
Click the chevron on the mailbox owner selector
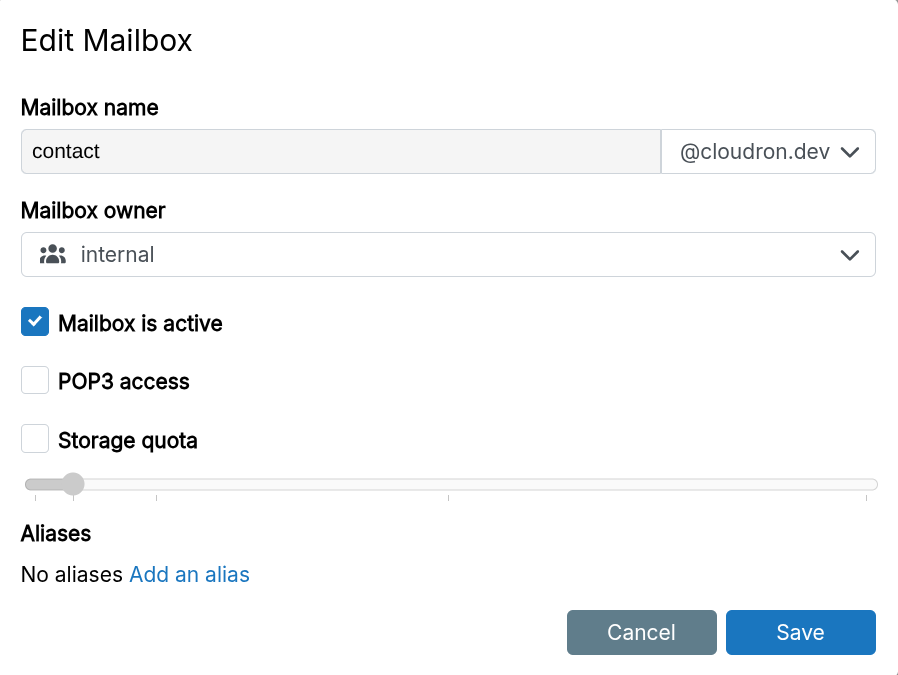pos(850,254)
